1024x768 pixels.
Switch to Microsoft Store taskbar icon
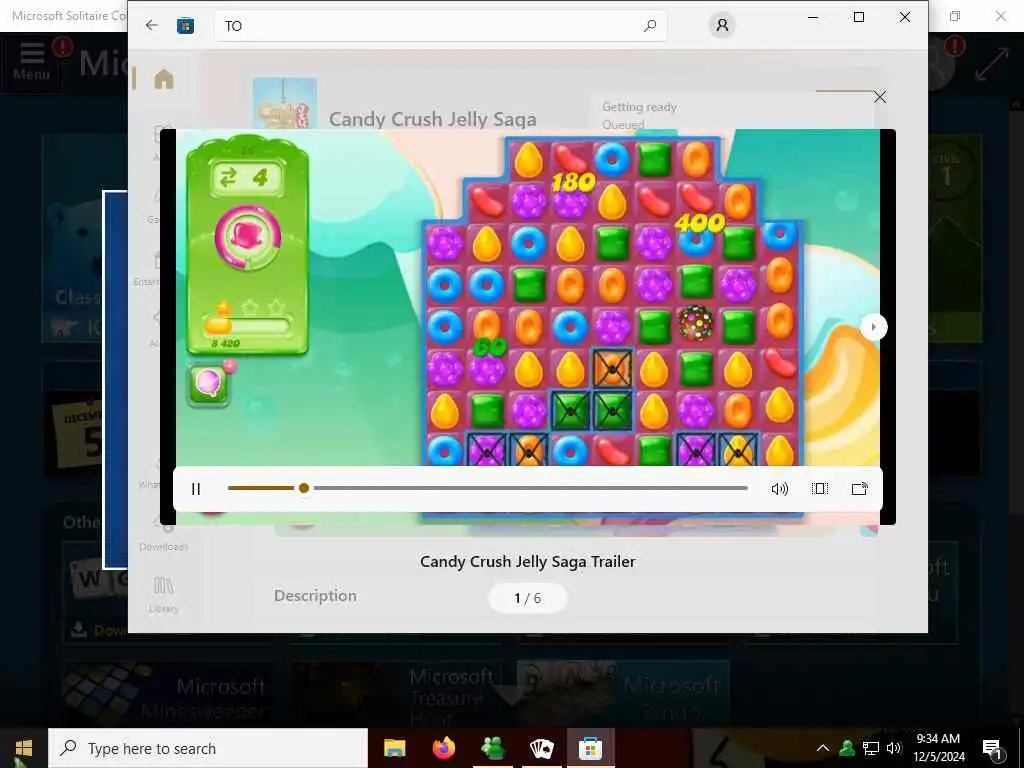pos(590,748)
